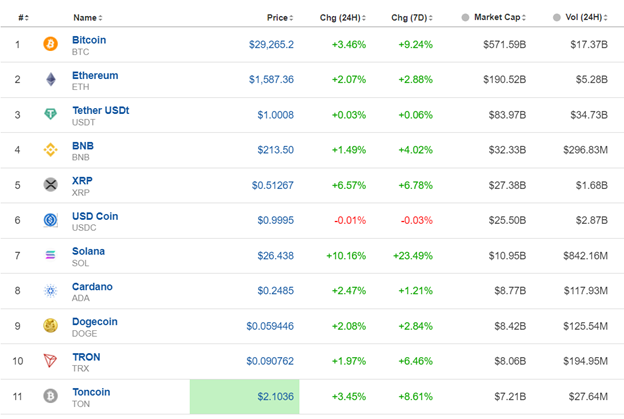
Task: Sort table by rank number column
Action: point(23,18)
